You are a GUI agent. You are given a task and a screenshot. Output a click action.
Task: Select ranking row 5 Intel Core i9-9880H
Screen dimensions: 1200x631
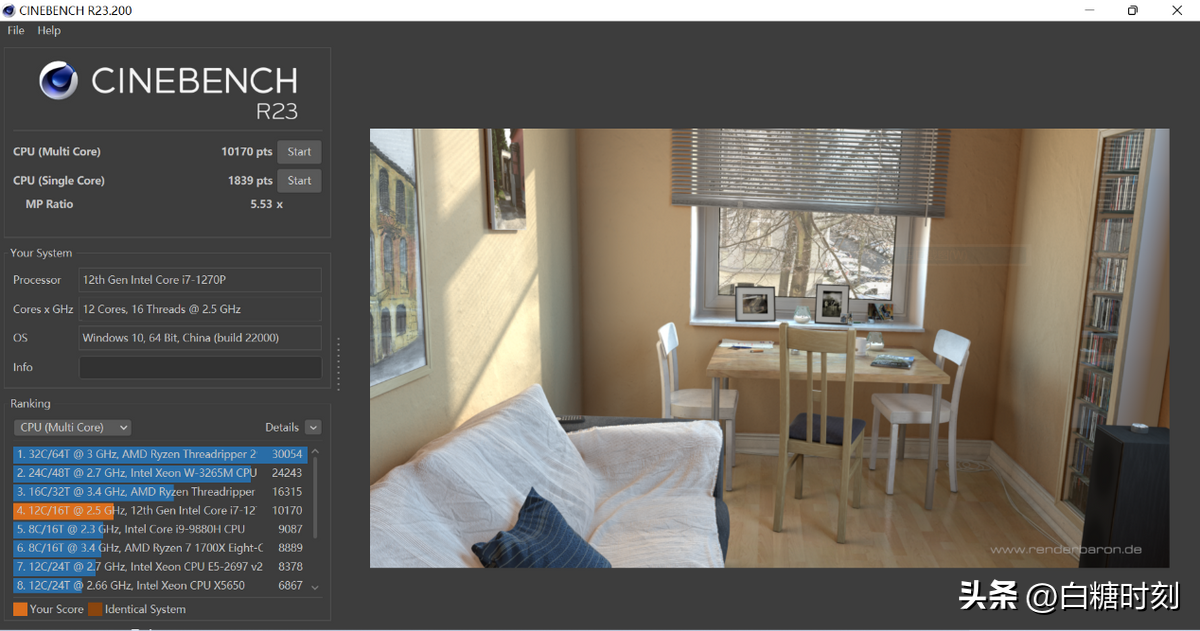(159, 529)
